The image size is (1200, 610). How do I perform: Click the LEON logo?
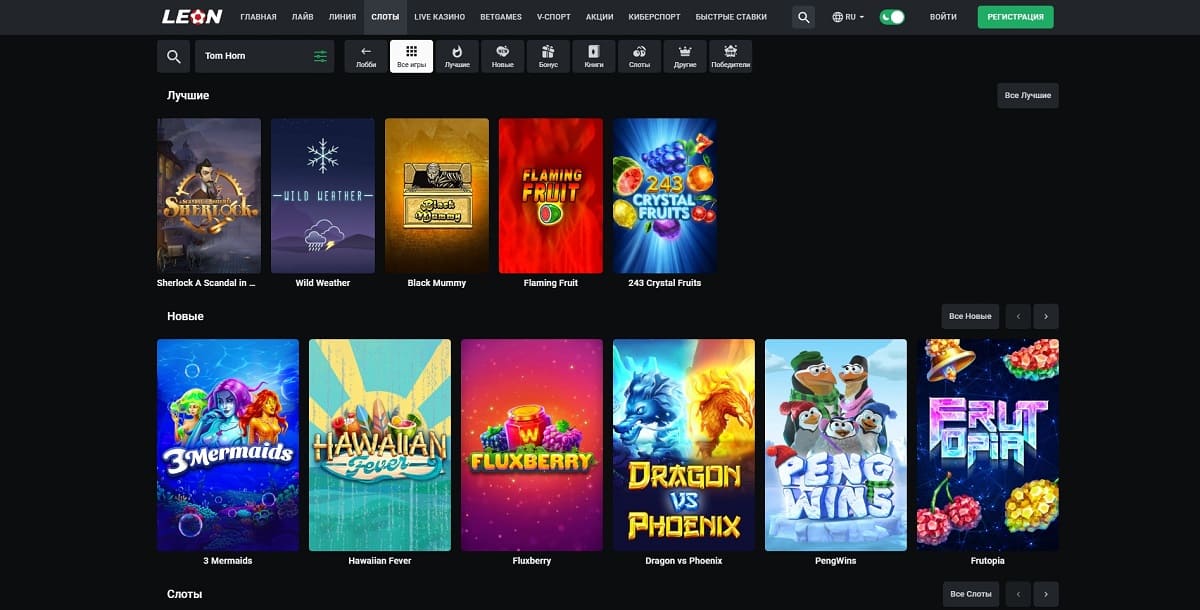coord(192,17)
